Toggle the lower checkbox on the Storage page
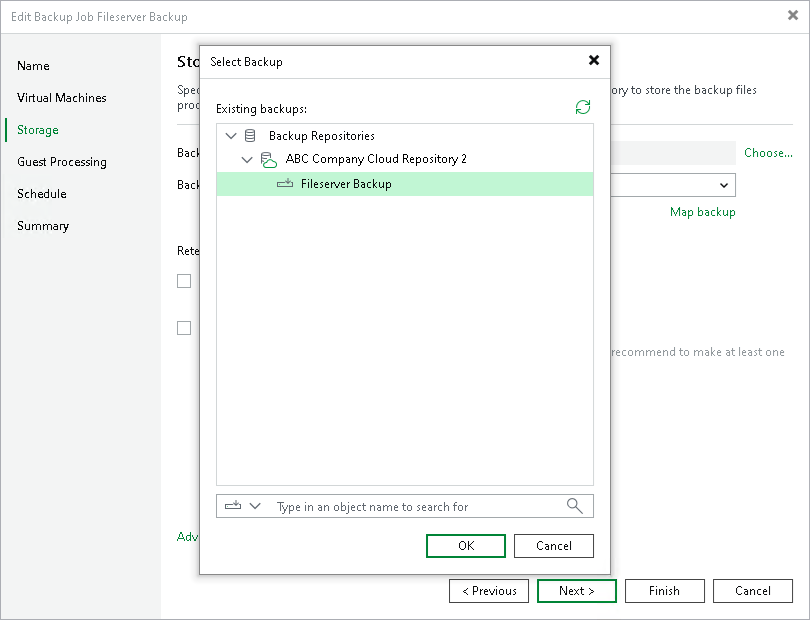Image resolution: width=810 pixels, height=620 pixels. 184,327
